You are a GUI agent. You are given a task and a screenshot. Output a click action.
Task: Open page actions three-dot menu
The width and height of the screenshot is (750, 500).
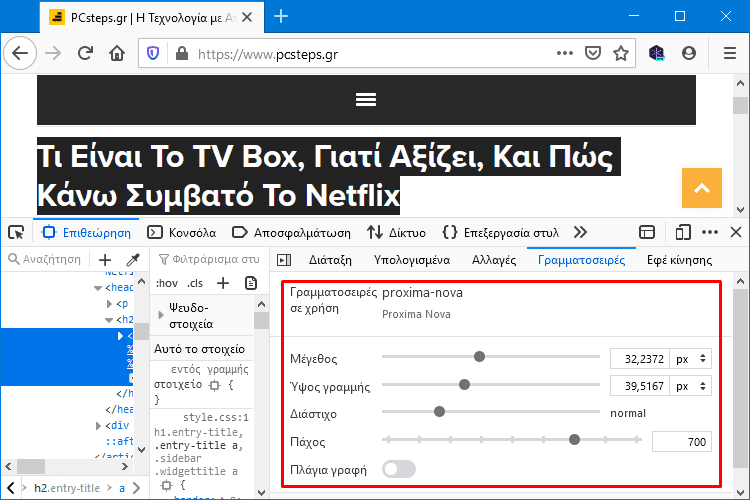pos(565,53)
